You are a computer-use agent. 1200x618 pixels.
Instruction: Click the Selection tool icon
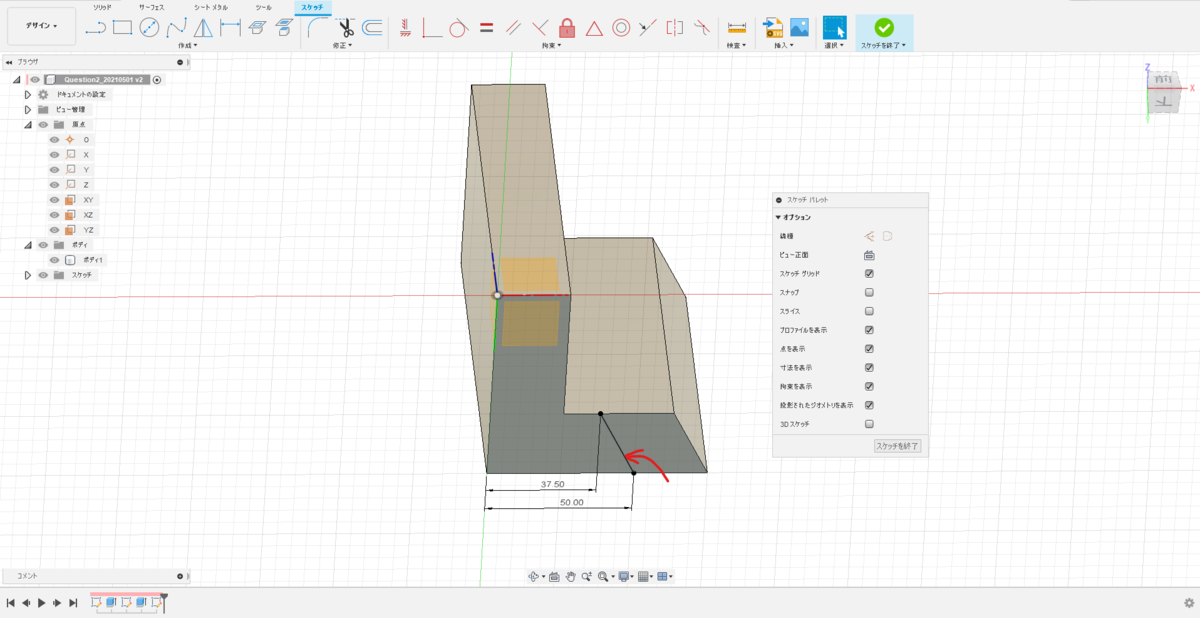(834, 27)
